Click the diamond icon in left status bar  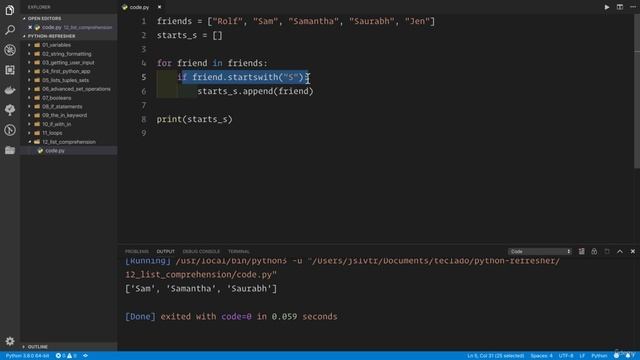[85, 356]
